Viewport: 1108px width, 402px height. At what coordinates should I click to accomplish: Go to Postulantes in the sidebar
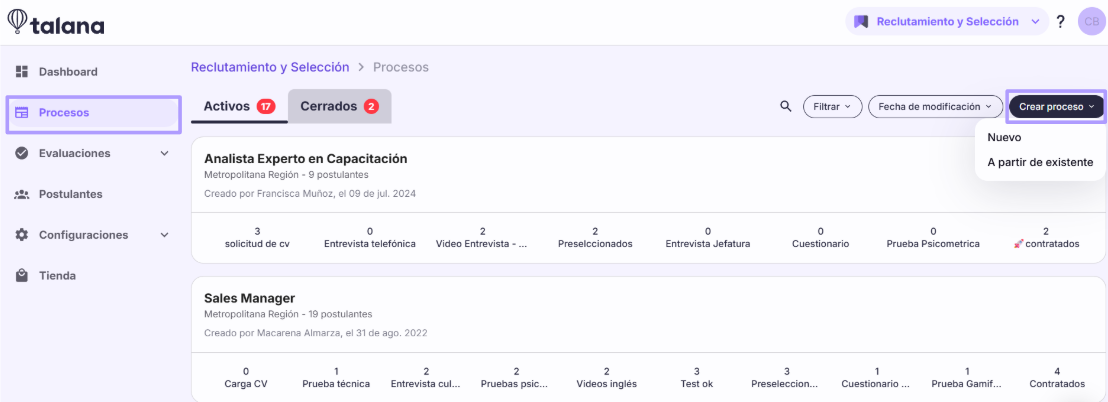tap(71, 194)
